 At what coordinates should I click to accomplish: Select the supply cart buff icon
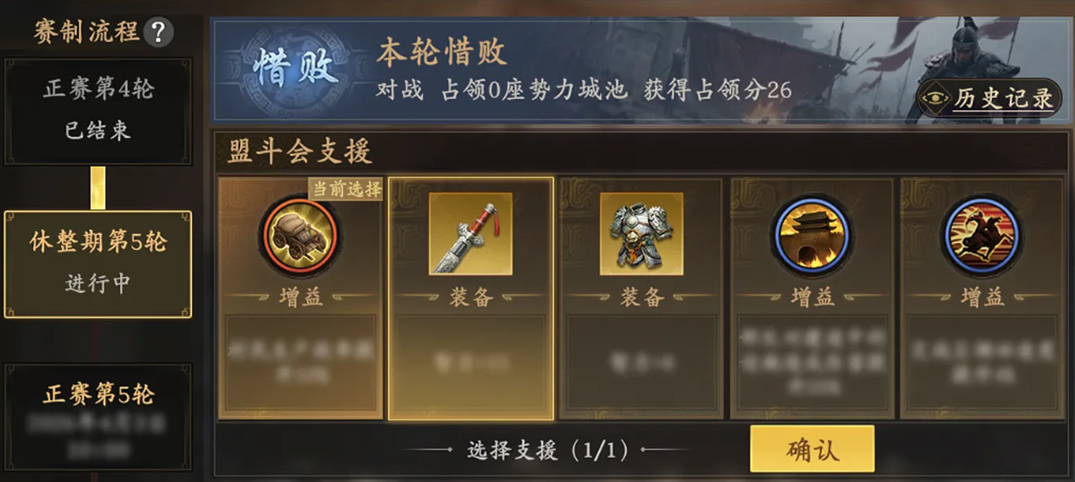tap(298, 235)
